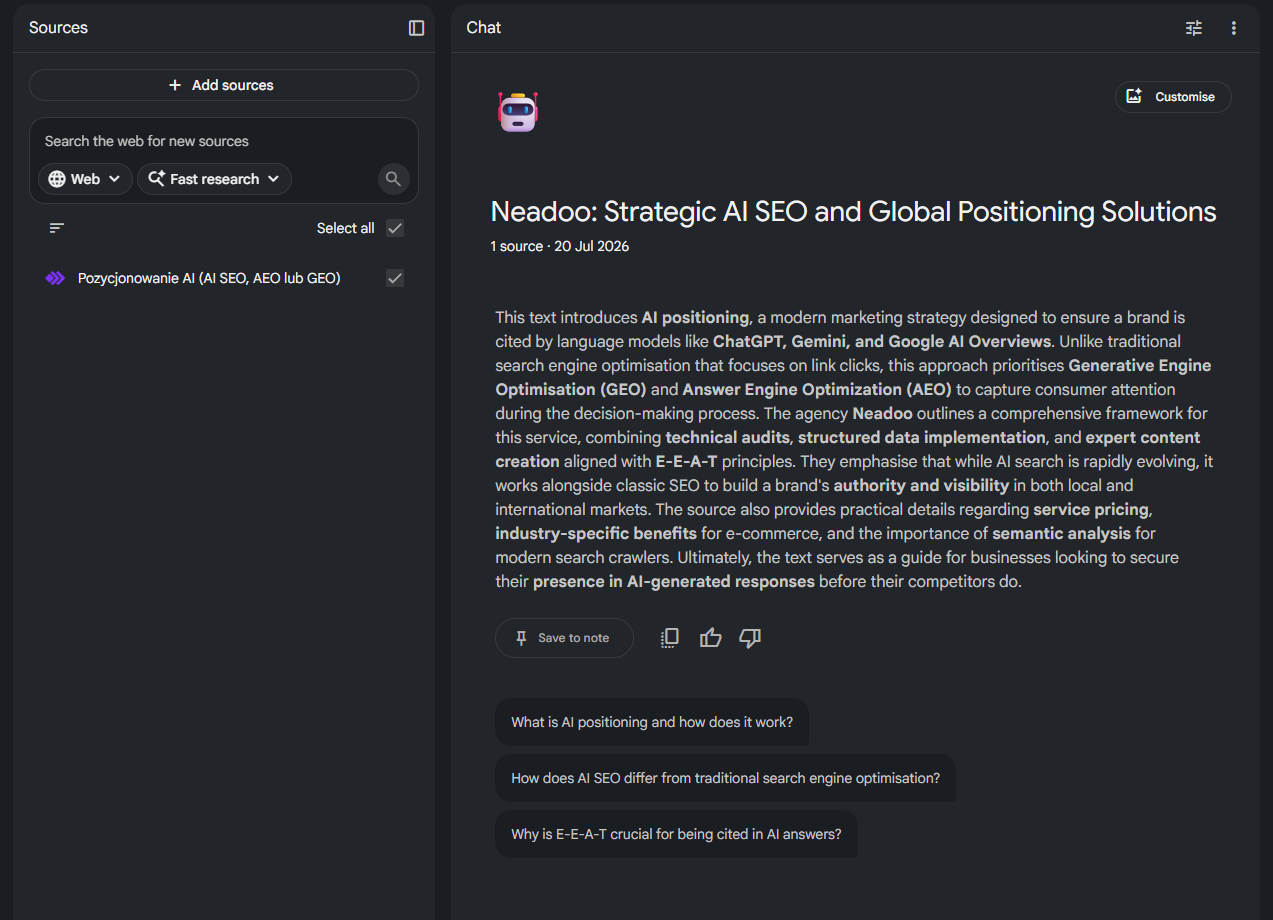Click the search magnifier icon in Sources
This screenshot has height=920, width=1273.
394,179
